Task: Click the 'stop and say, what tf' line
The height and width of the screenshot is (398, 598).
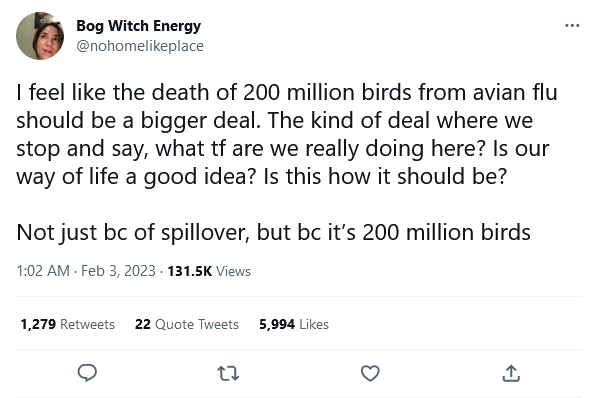Action: (x=283, y=149)
